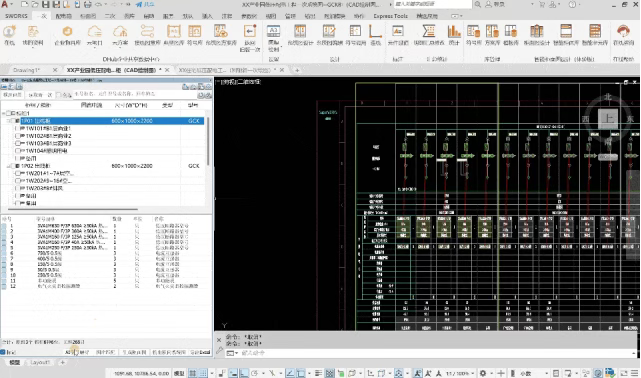Click the keyword search field in title bar
This screenshot has height=378, width=641.
(433, 4)
